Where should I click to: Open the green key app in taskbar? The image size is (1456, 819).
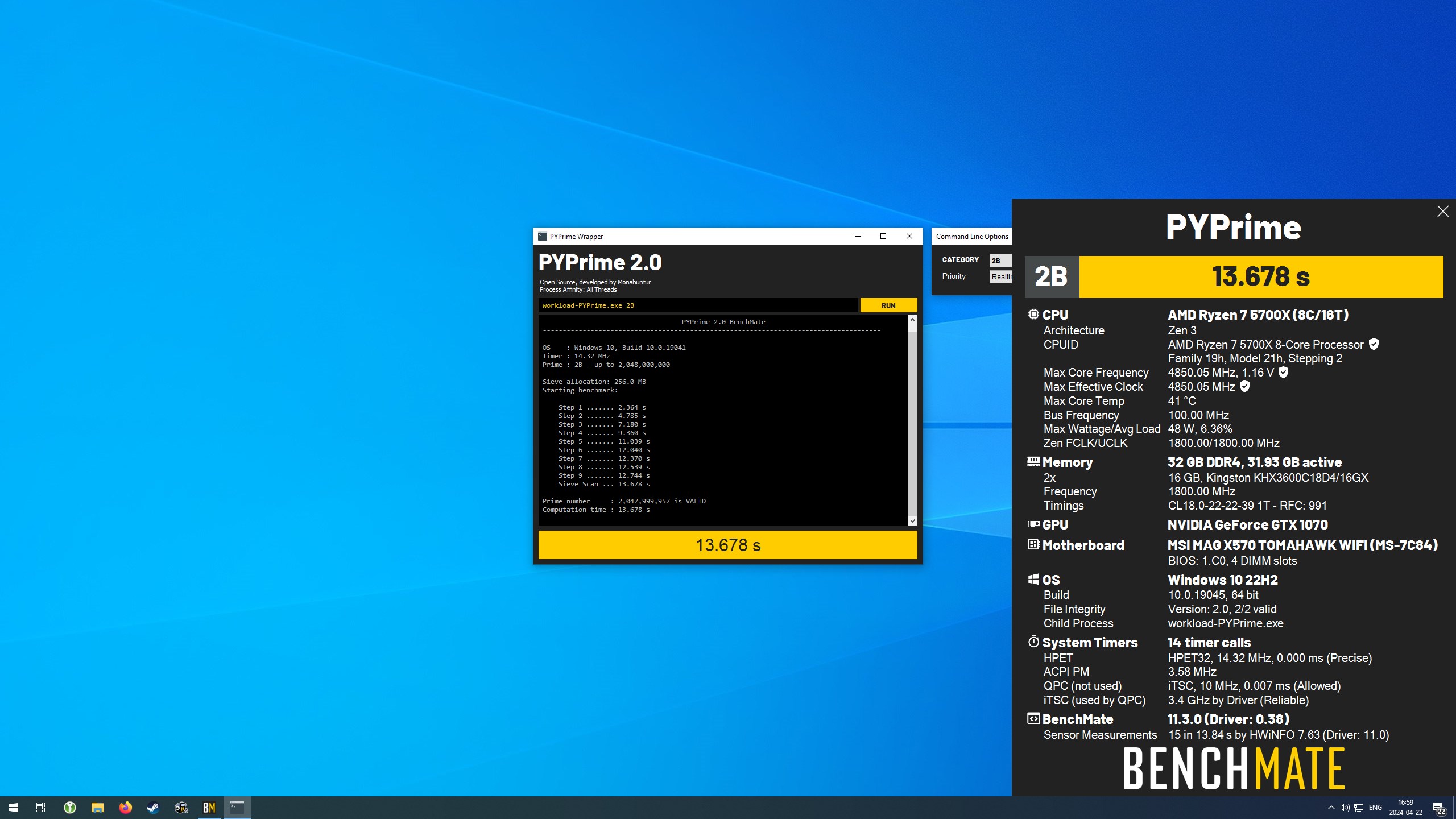click(69, 808)
